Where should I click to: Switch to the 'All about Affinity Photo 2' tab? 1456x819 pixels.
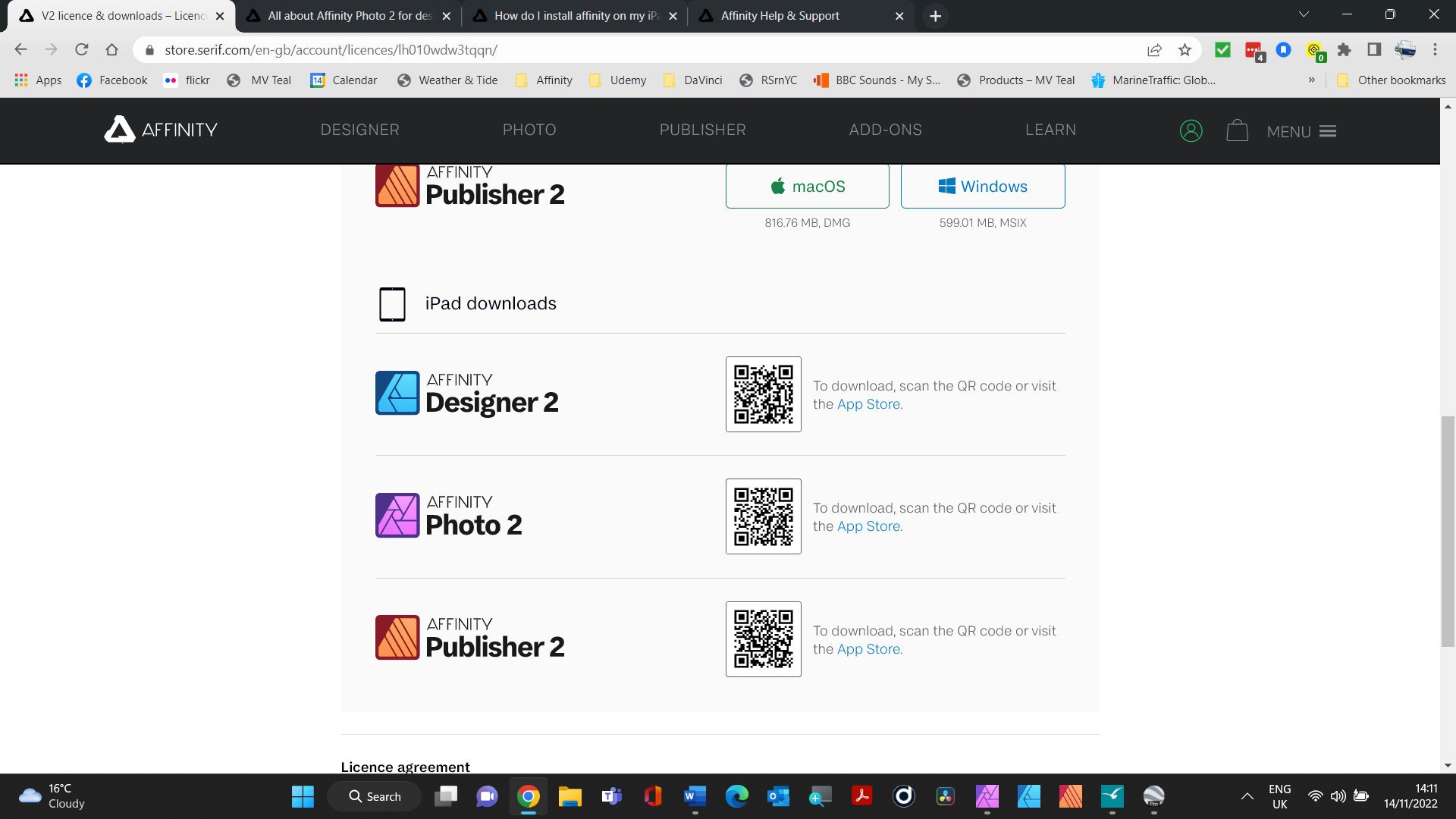click(348, 16)
